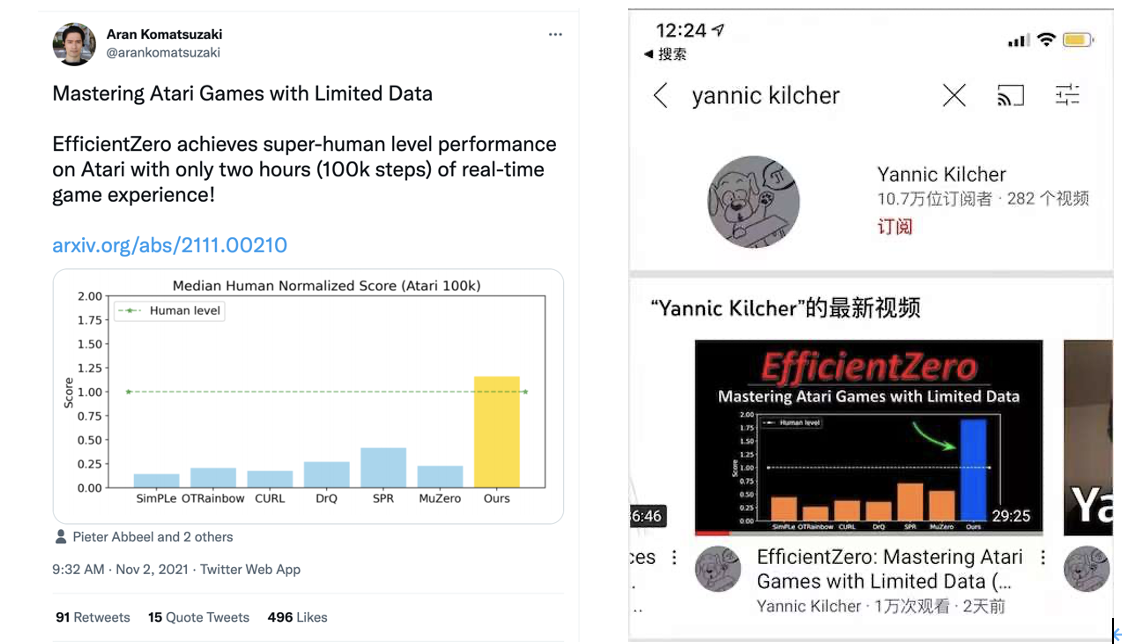This screenshot has height=644, width=1122.
Task: Click the @arankomatsuzaki handle
Action: 163,53
